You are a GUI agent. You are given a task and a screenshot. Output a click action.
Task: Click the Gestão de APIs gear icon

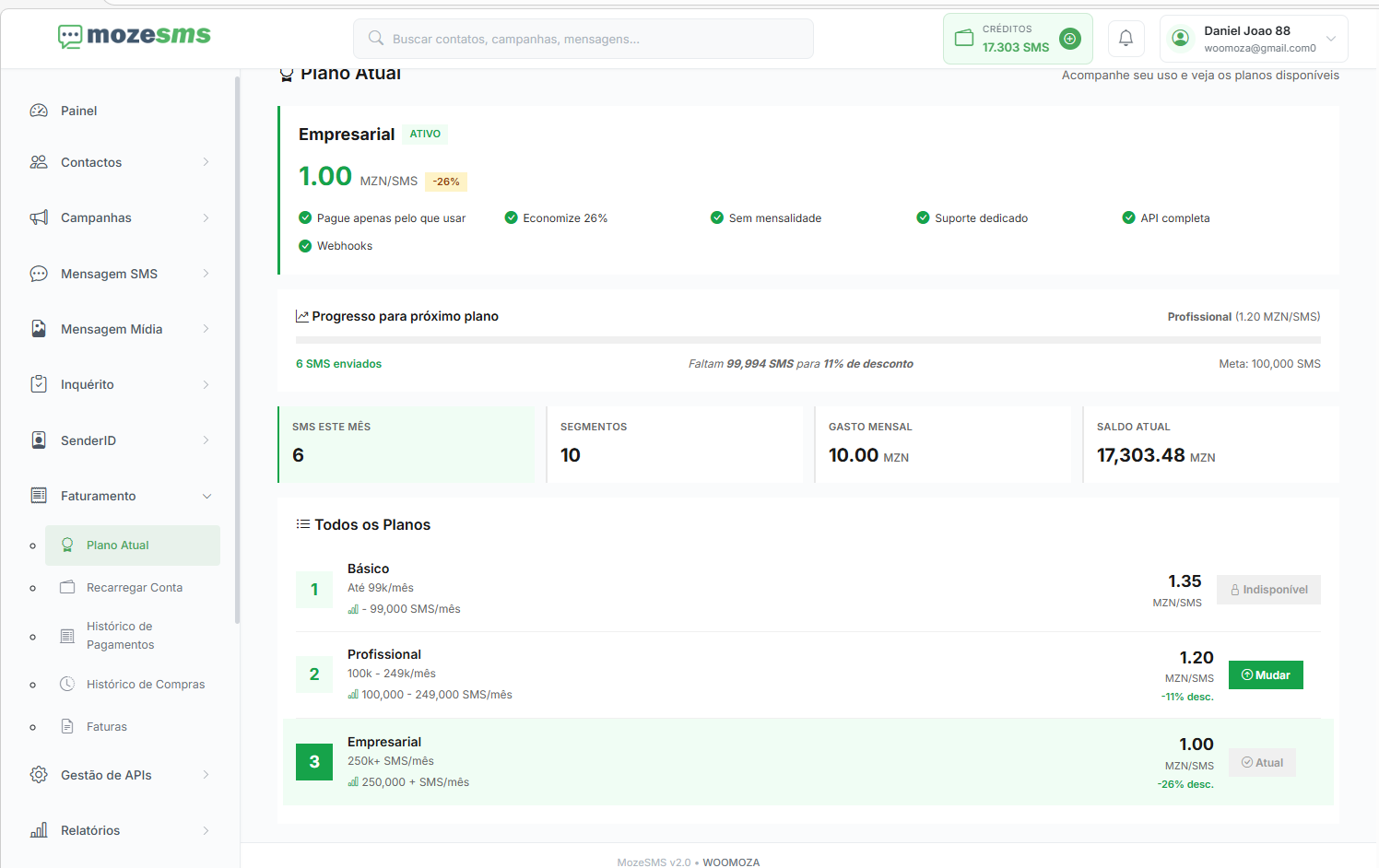pyautogui.click(x=39, y=775)
